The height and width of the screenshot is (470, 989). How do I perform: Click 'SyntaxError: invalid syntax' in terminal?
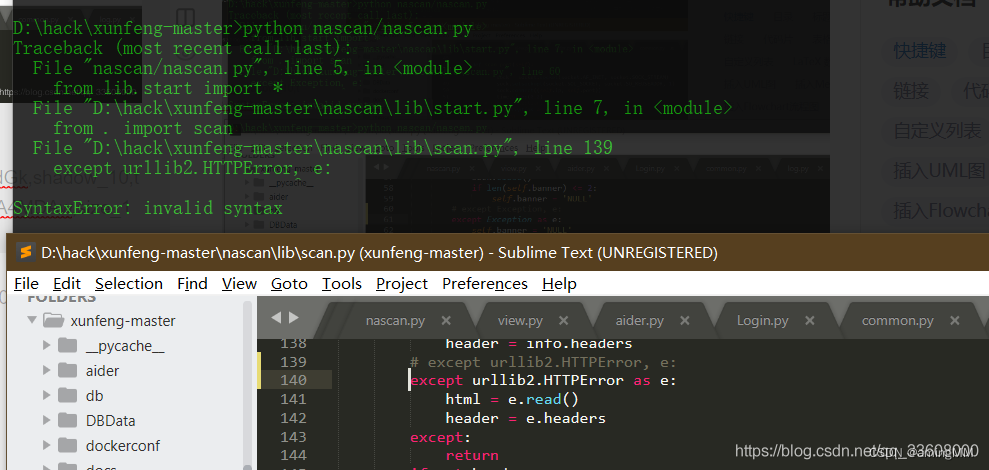(x=148, y=208)
